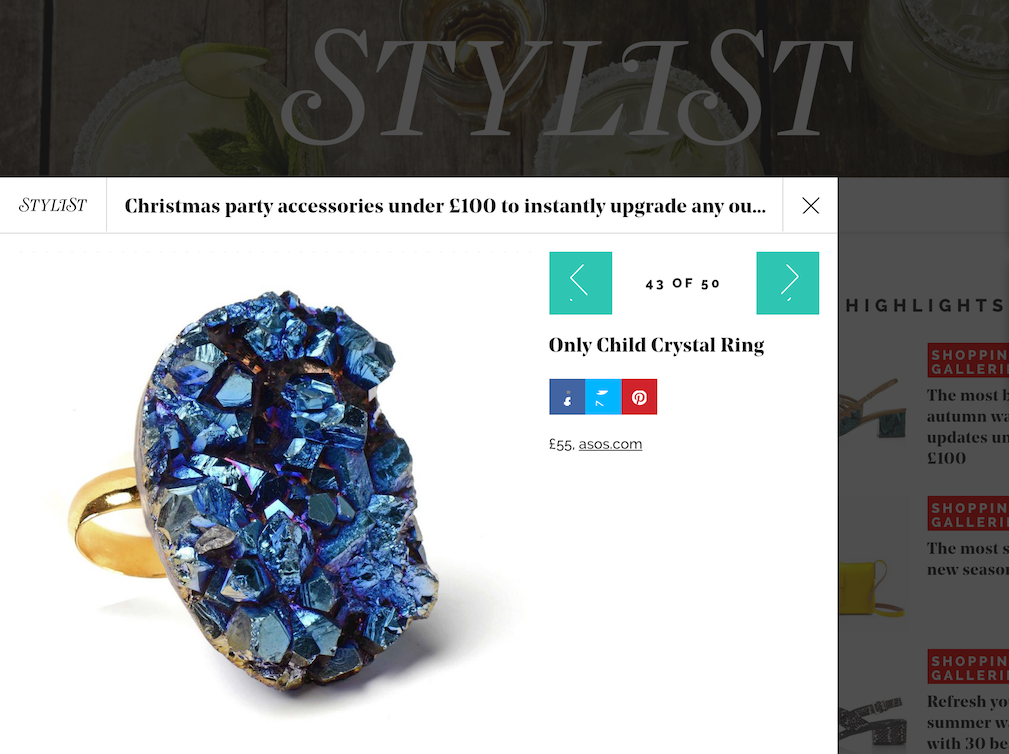
Task: Open the yellow bag highlight thumbnail
Action: (872, 588)
